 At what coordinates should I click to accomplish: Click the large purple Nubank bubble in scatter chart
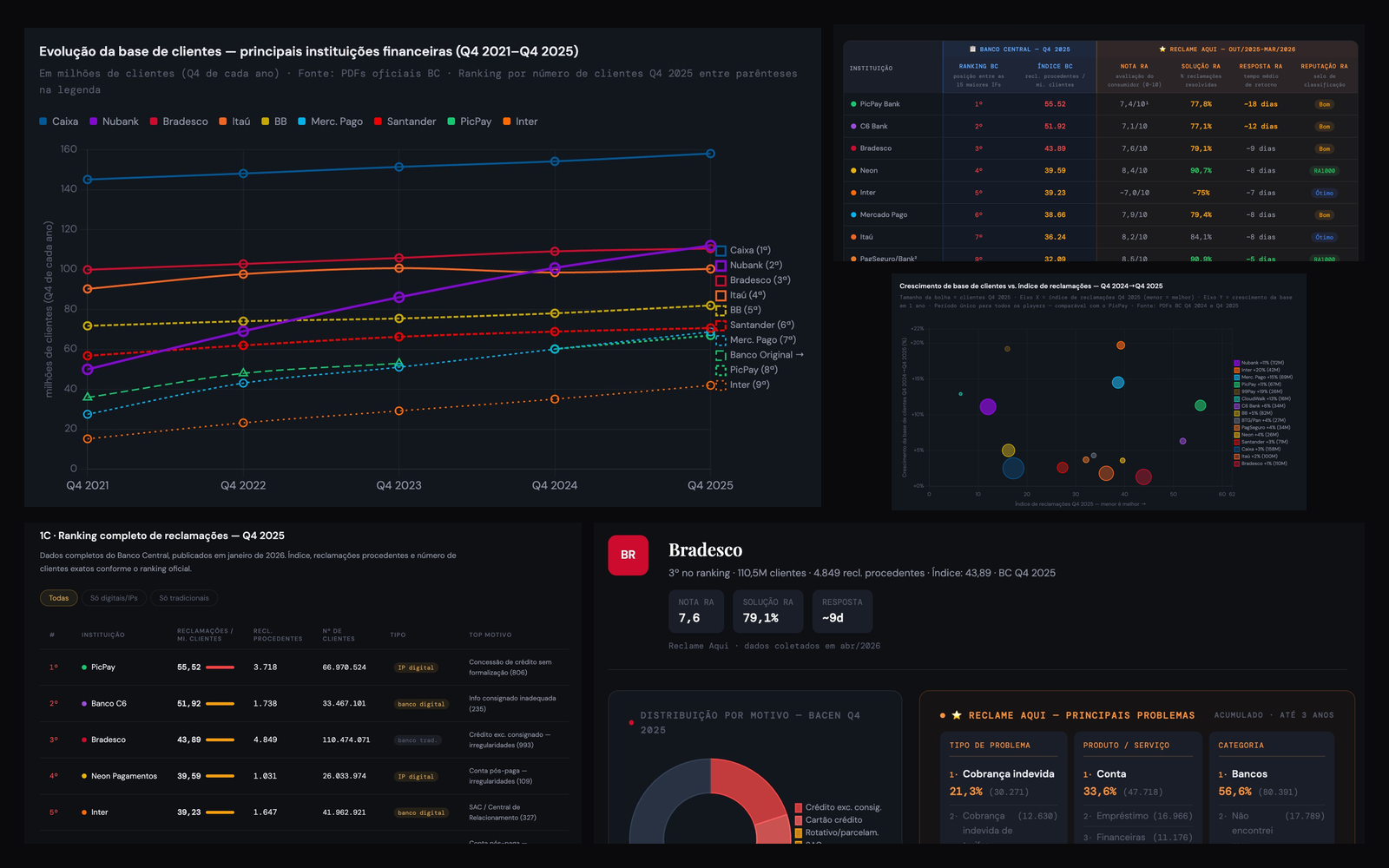coord(988,406)
